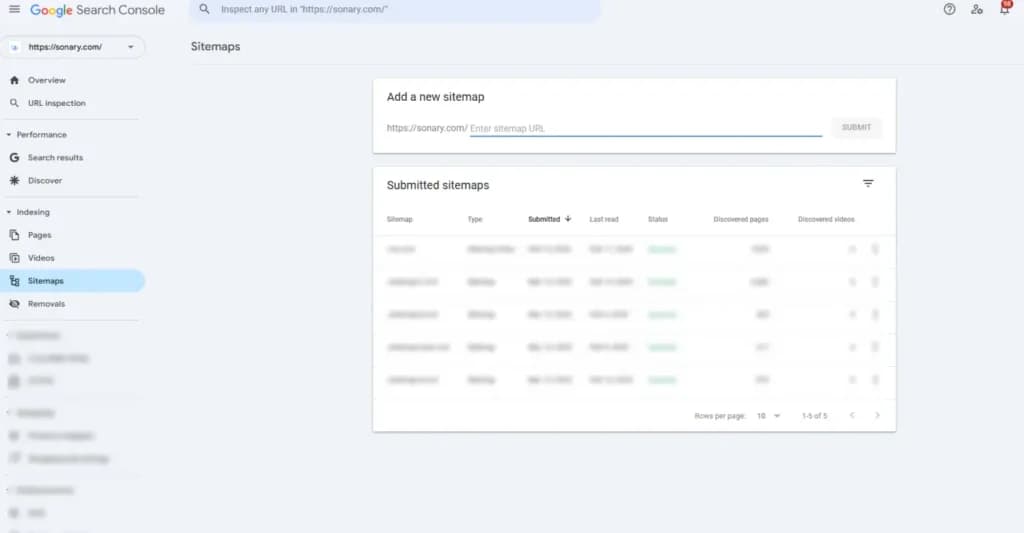Click the Sitemaps page title
Screen dimensions: 1024x533
tap(216, 46)
